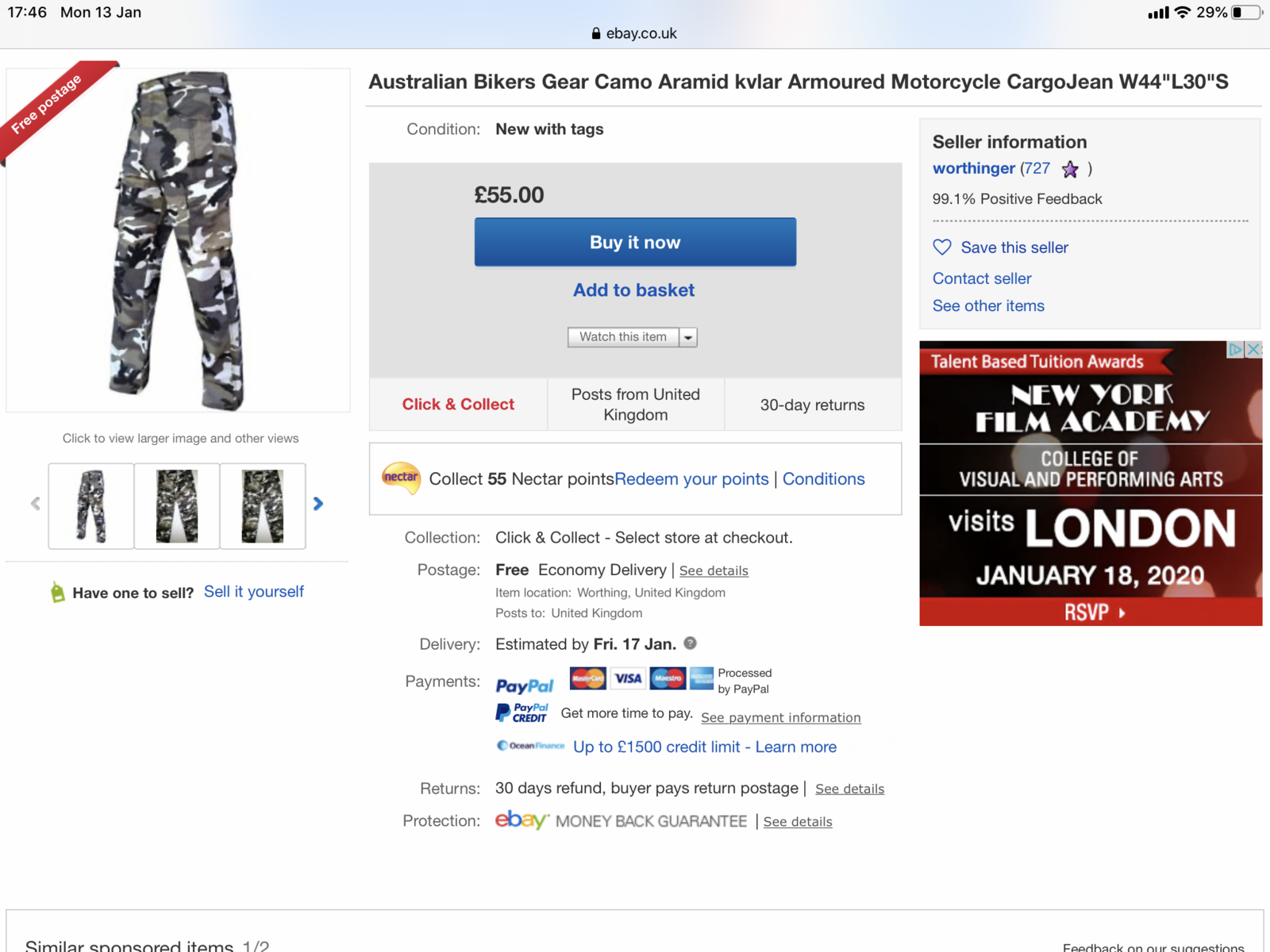Tap the RSVP button in the ad
This screenshot has width=1270, height=952.
[x=1091, y=612]
